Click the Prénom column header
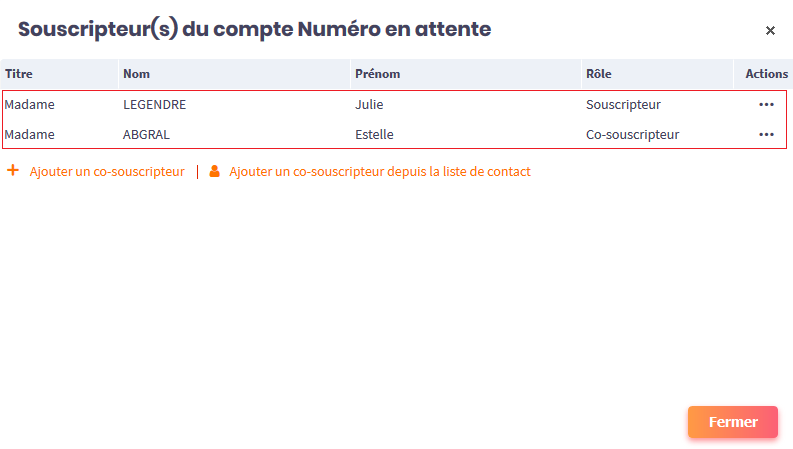The image size is (793, 449). 378,74
